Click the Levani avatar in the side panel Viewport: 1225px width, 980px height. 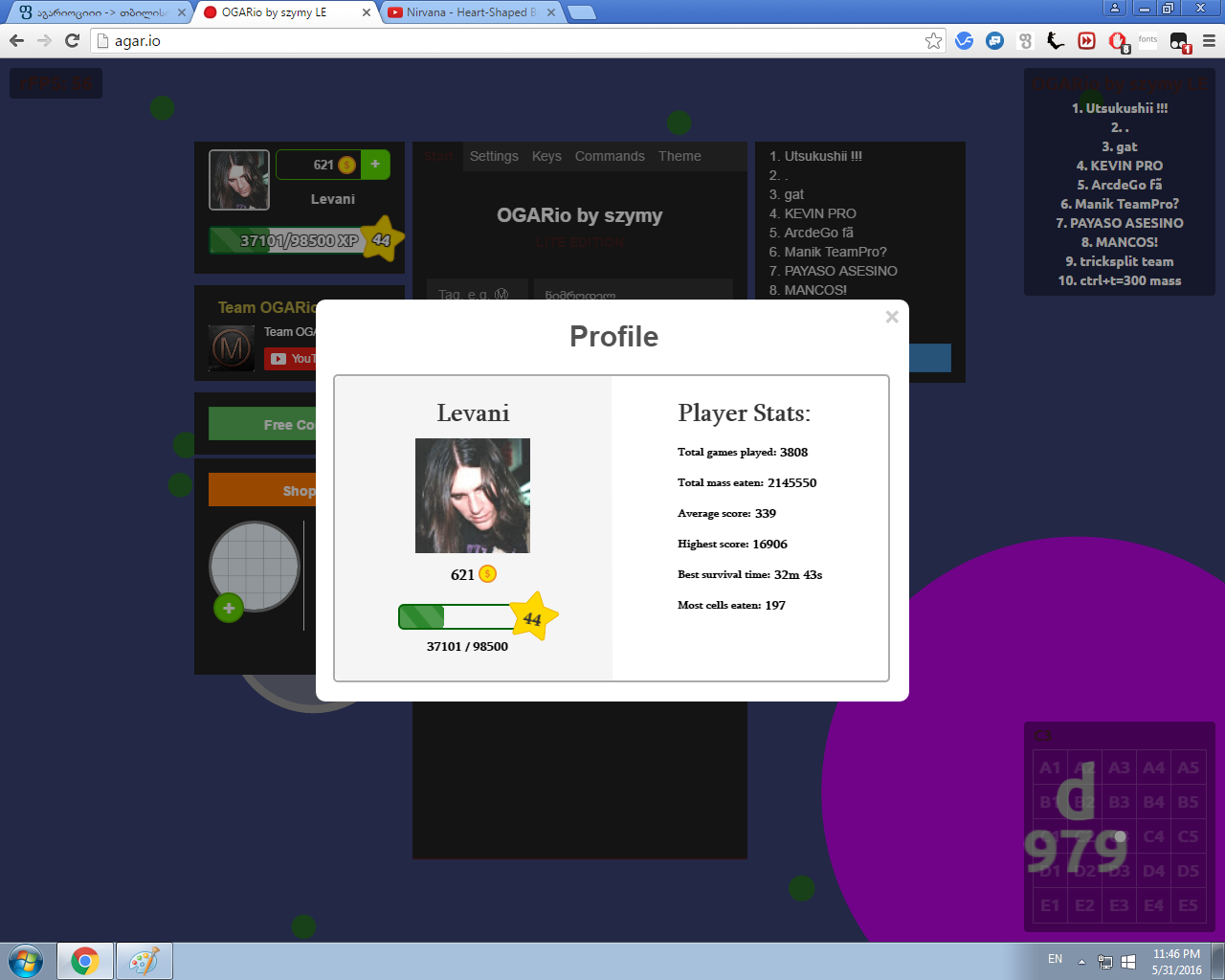[x=239, y=180]
